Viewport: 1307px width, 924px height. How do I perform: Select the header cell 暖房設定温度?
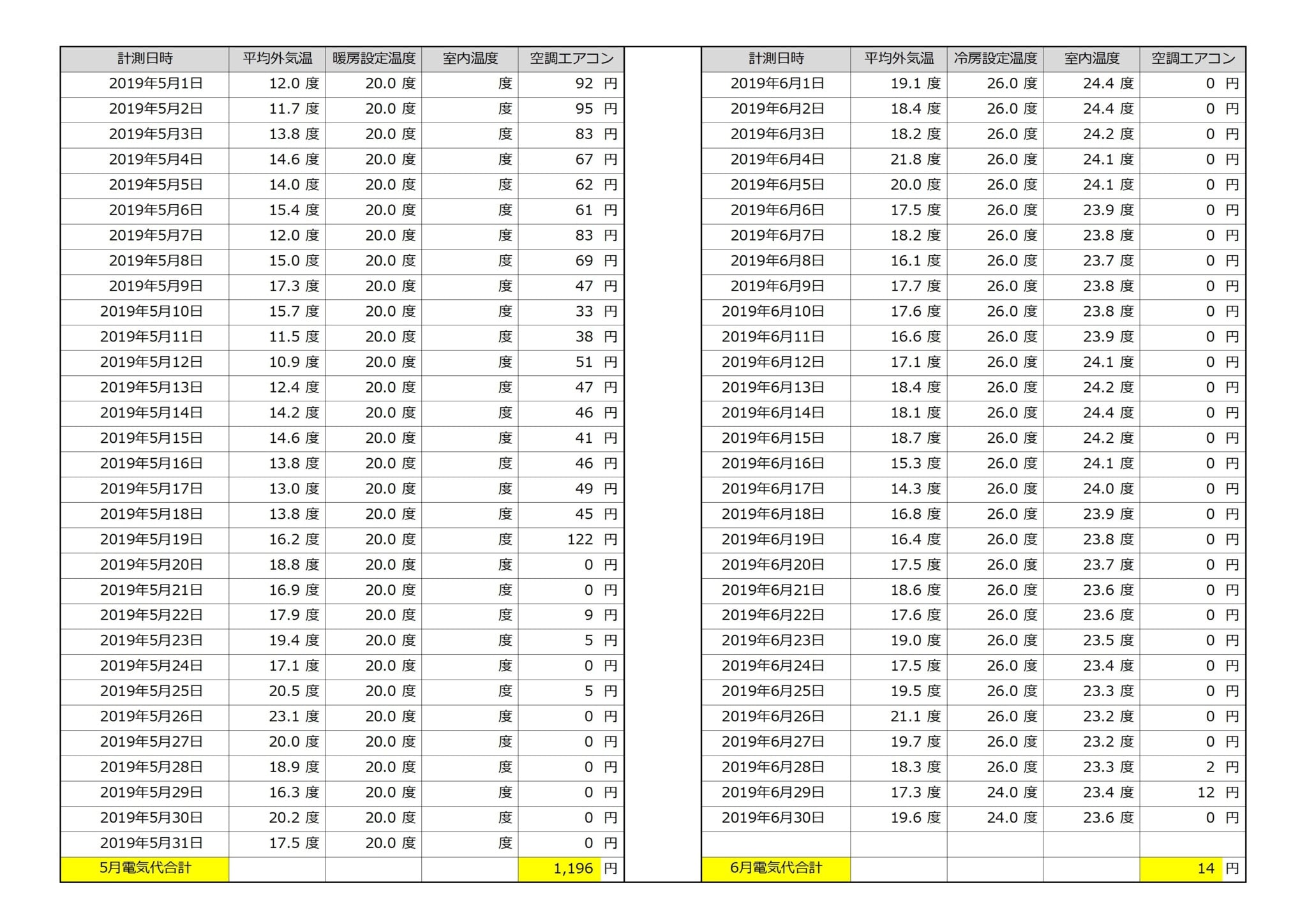click(x=373, y=59)
